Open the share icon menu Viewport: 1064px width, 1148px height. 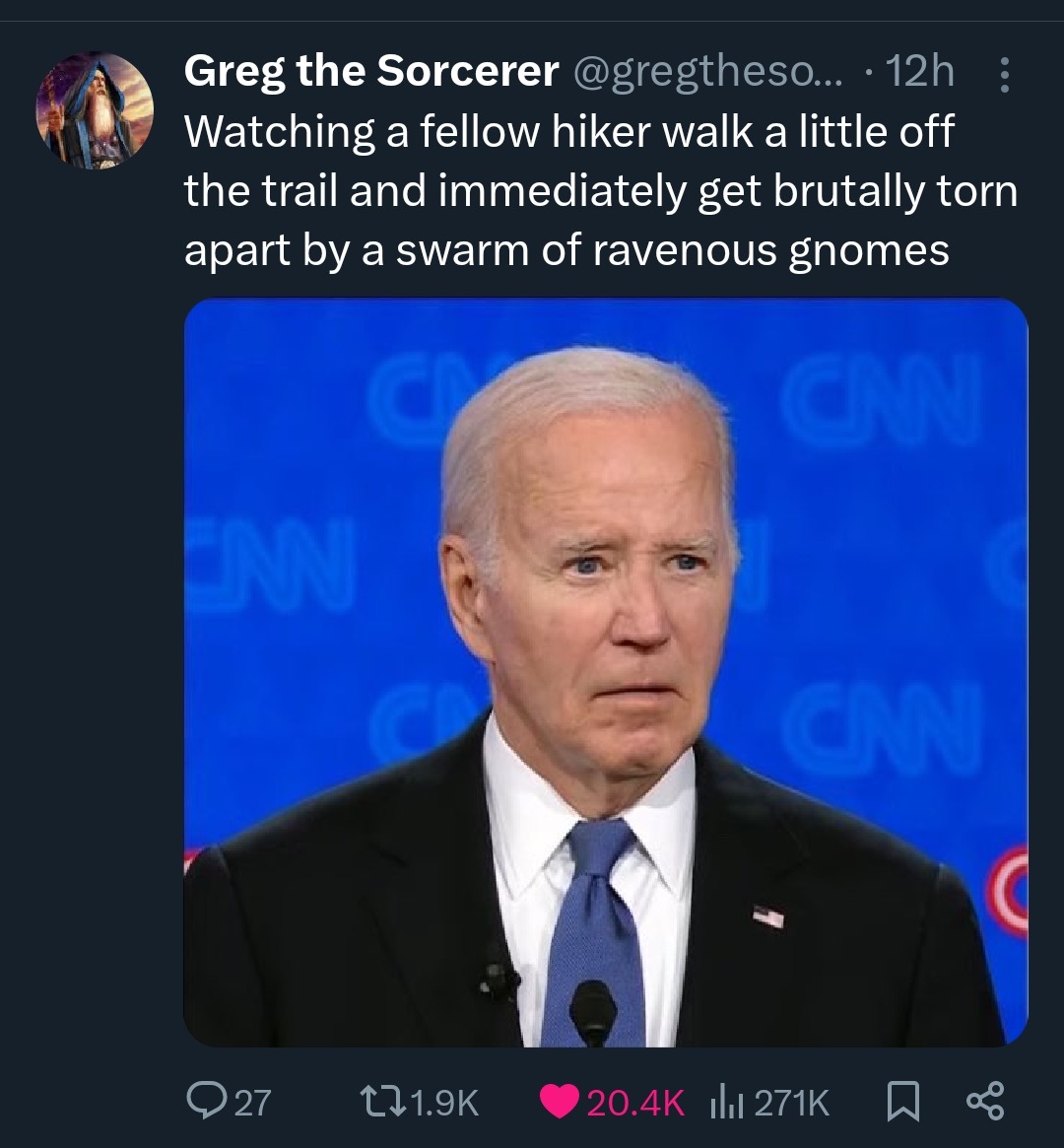pyautogui.click(x=985, y=1101)
